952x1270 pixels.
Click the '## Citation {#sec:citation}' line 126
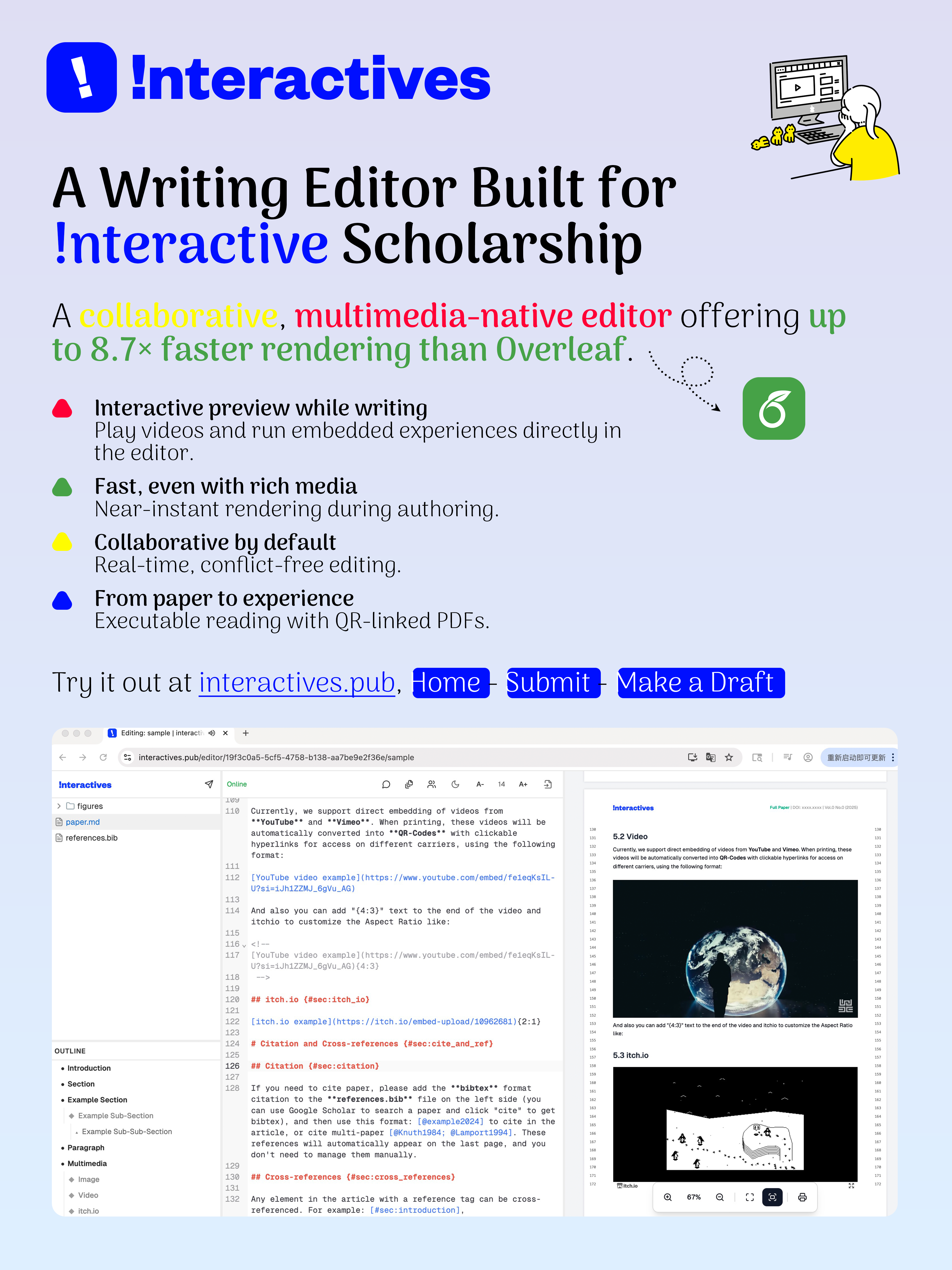pyautogui.click(x=315, y=1066)
